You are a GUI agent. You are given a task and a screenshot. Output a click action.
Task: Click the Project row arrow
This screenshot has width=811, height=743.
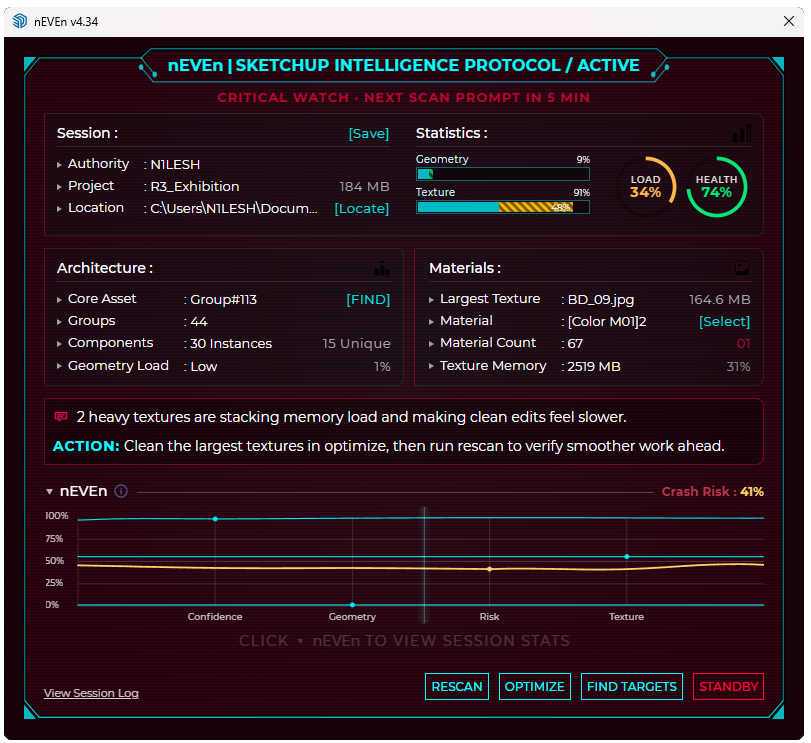coord(59,187)
